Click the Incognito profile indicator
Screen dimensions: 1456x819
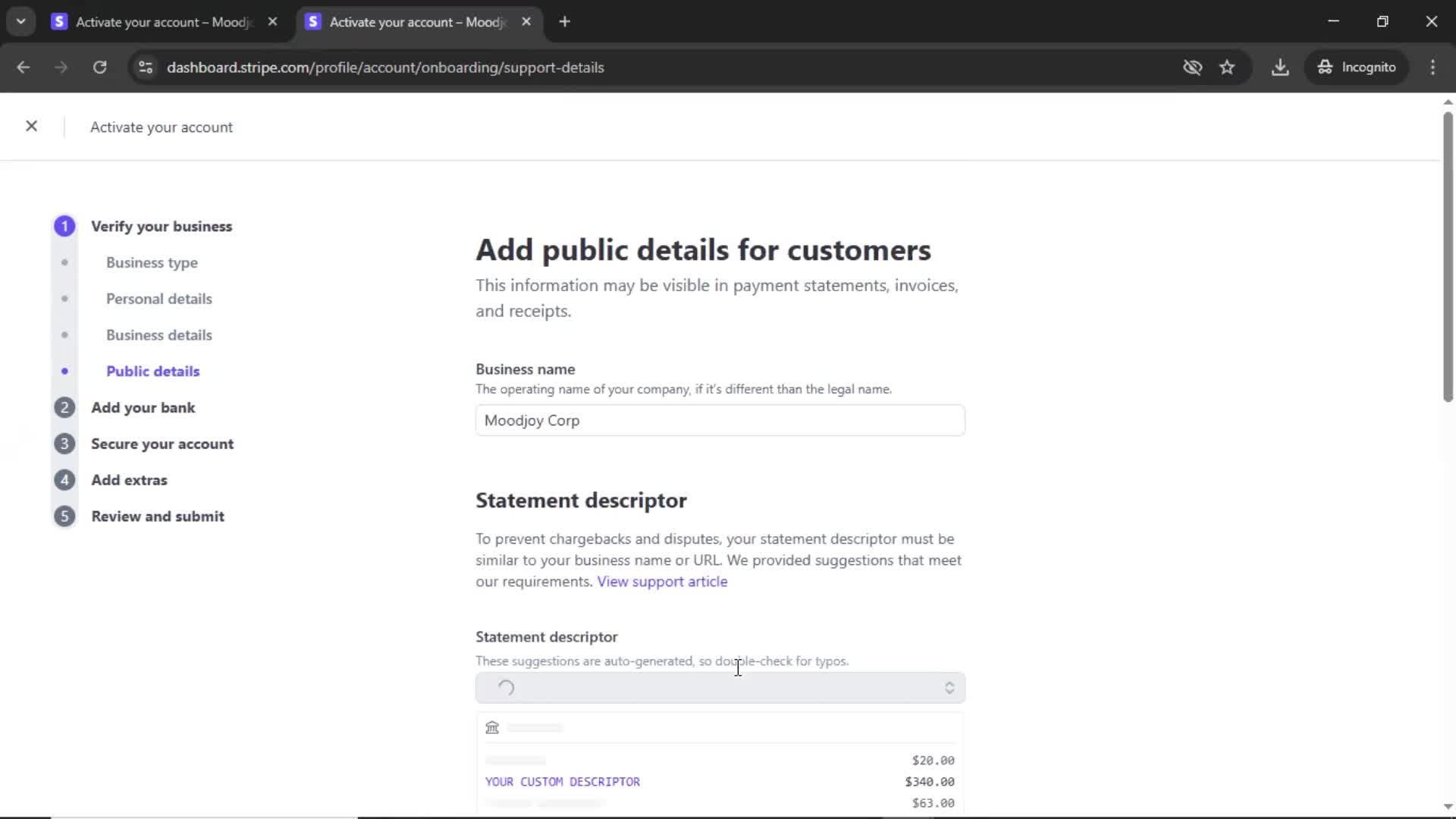click(1356, 67)
